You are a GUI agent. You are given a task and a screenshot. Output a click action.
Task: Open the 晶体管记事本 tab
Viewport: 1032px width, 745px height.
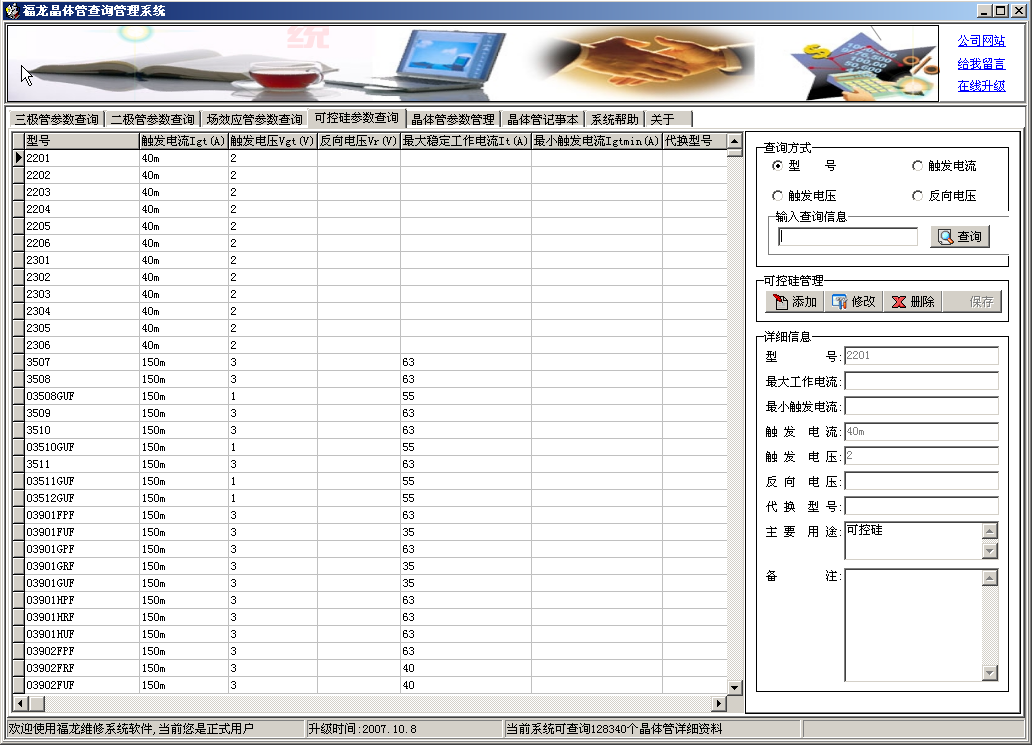[543, 119]
